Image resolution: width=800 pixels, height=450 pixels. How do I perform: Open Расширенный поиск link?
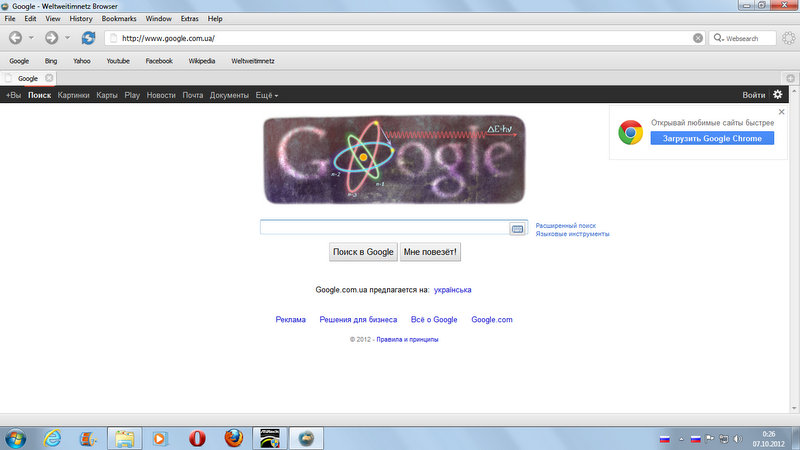tap(565, 226)
